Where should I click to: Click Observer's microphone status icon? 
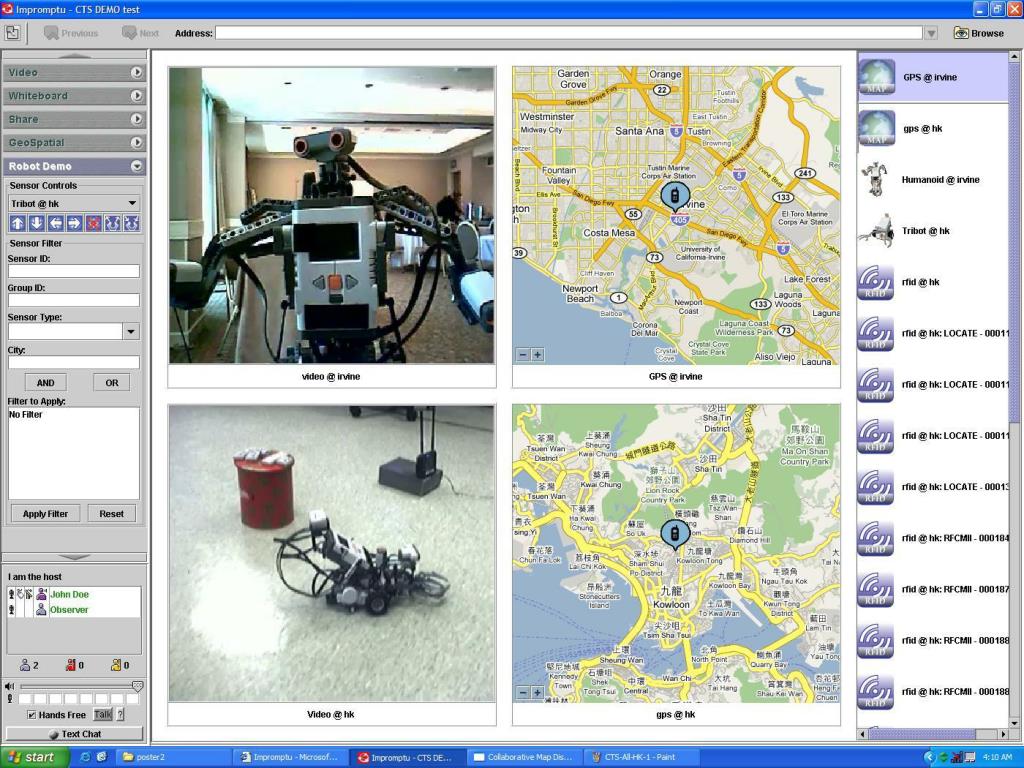[x=11, y=609]
